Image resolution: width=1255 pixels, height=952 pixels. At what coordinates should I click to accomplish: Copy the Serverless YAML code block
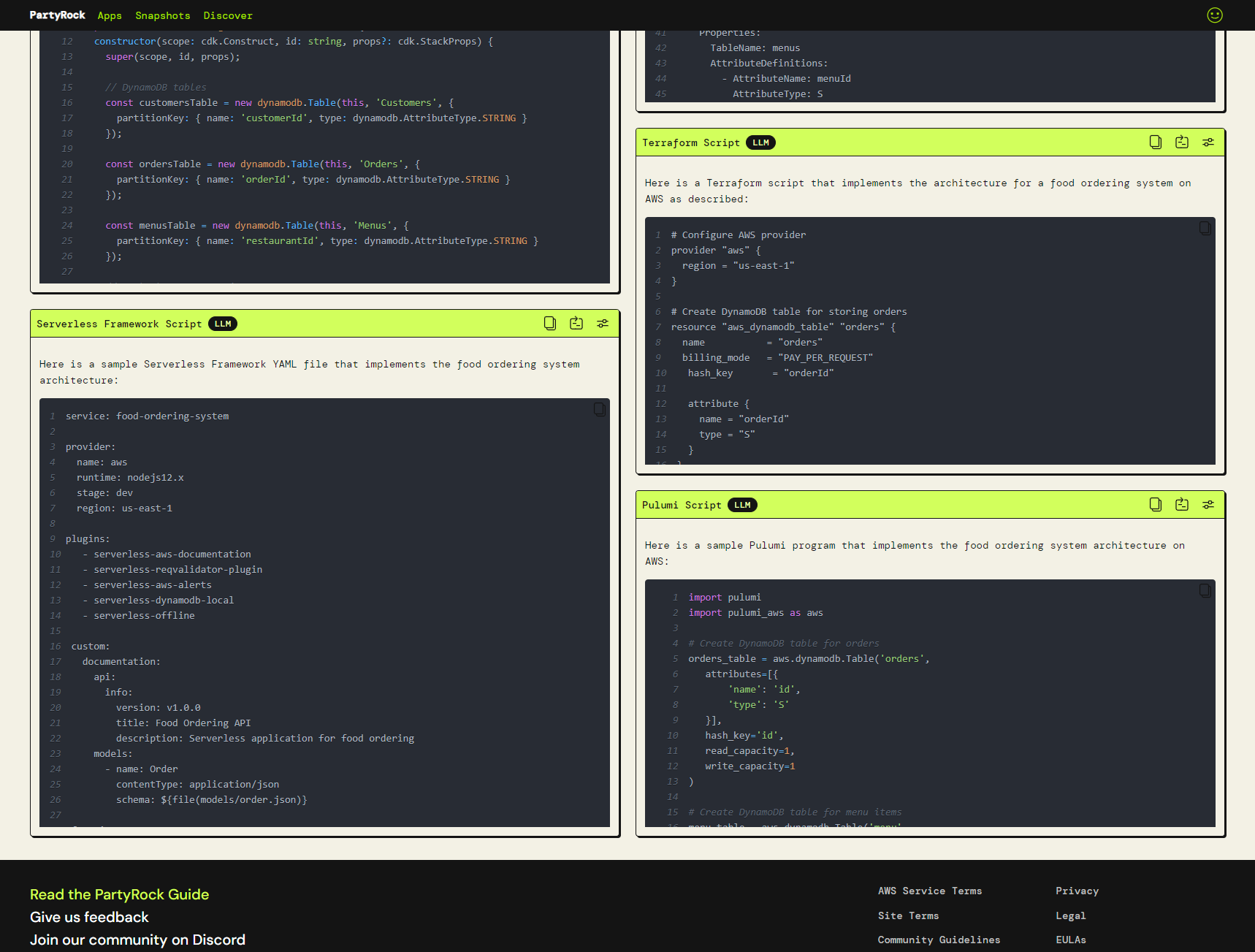pos(600,410)
